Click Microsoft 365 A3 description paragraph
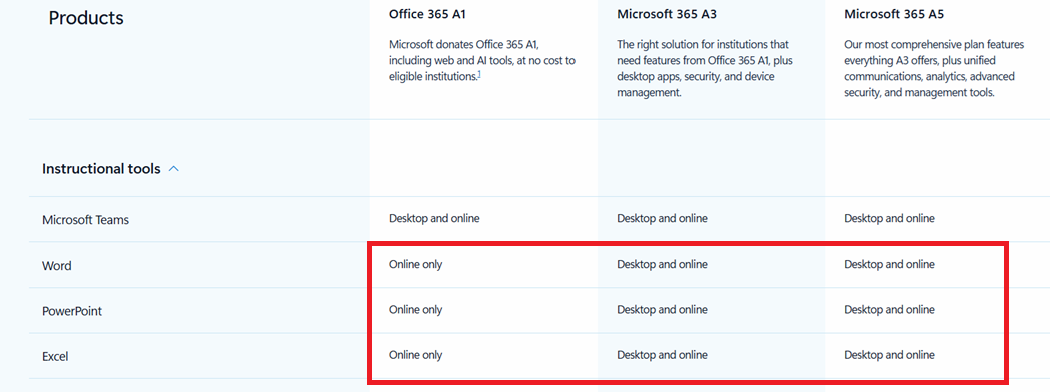Screen dimensions: 1052x392 (x=706, y=68)
